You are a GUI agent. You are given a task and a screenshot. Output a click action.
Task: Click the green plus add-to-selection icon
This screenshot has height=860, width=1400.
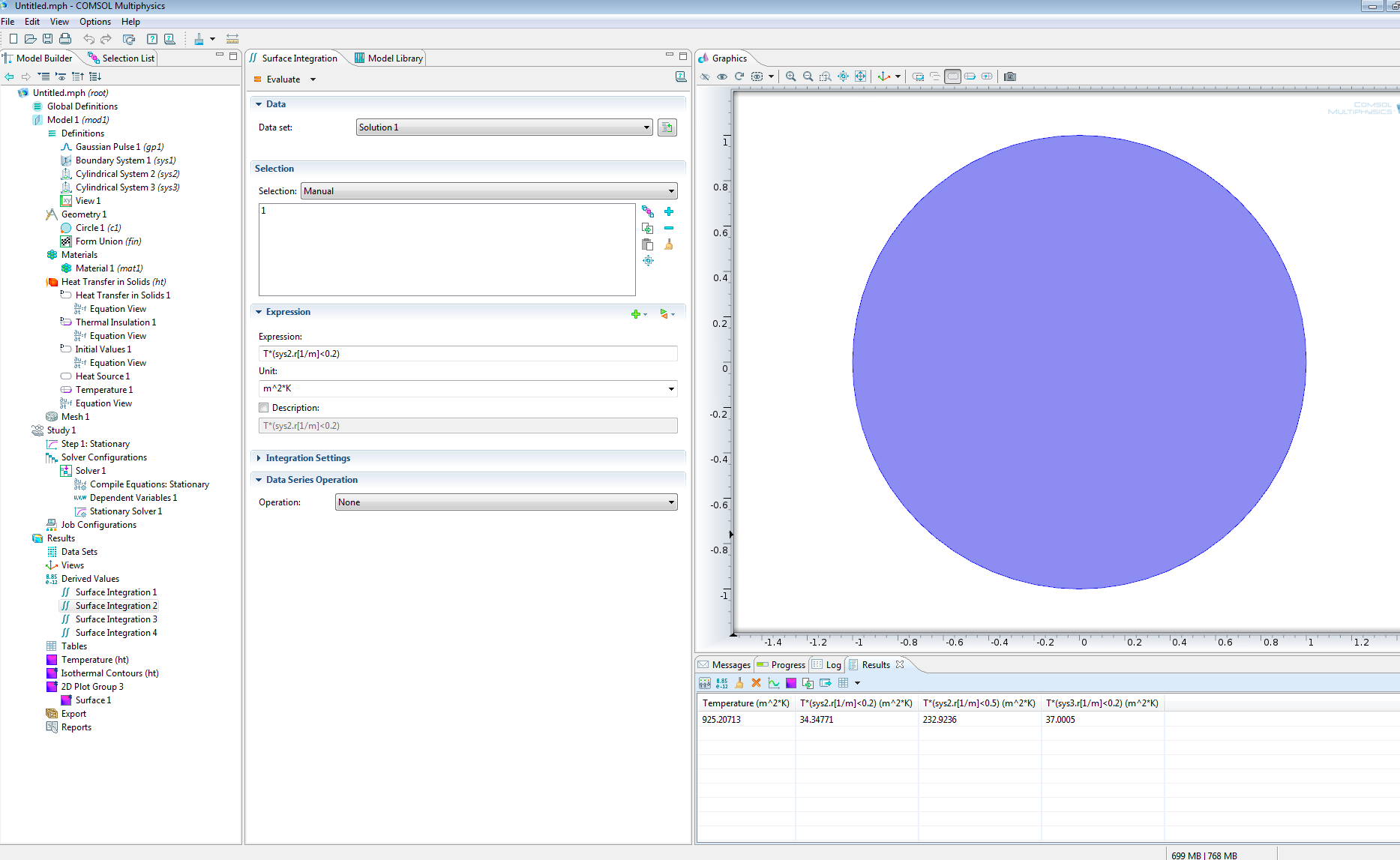point(669,212)
